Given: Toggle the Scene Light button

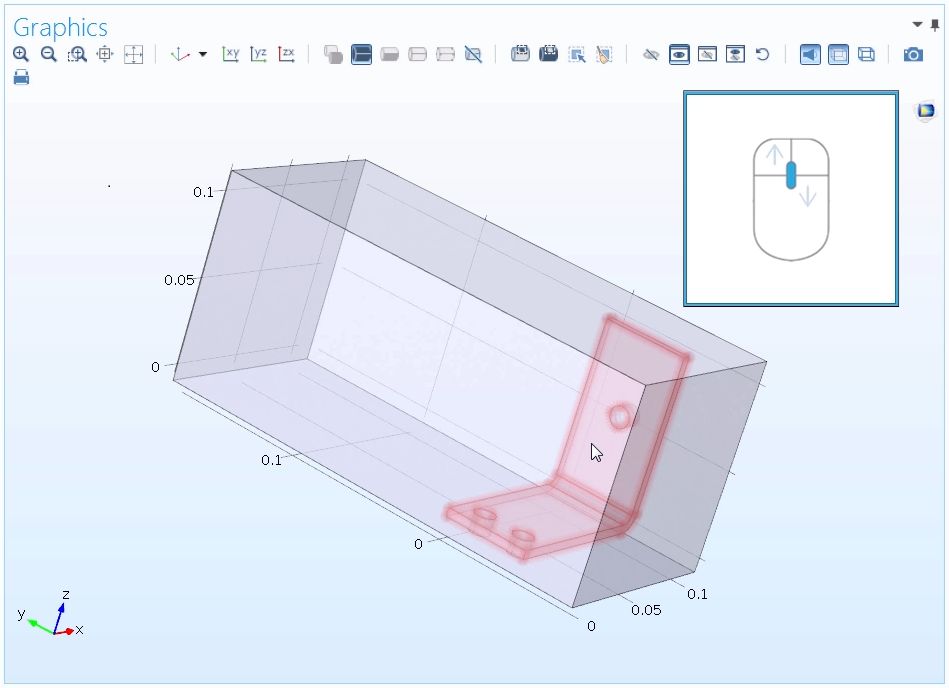Looking at the screenshot, I should (810, 54).
